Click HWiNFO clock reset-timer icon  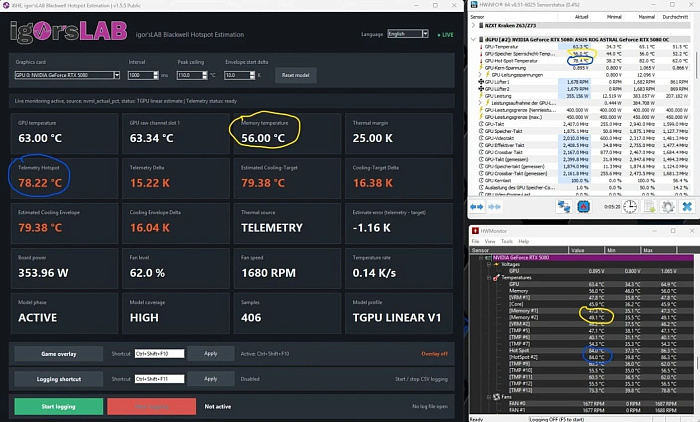(x=630, y=207)
